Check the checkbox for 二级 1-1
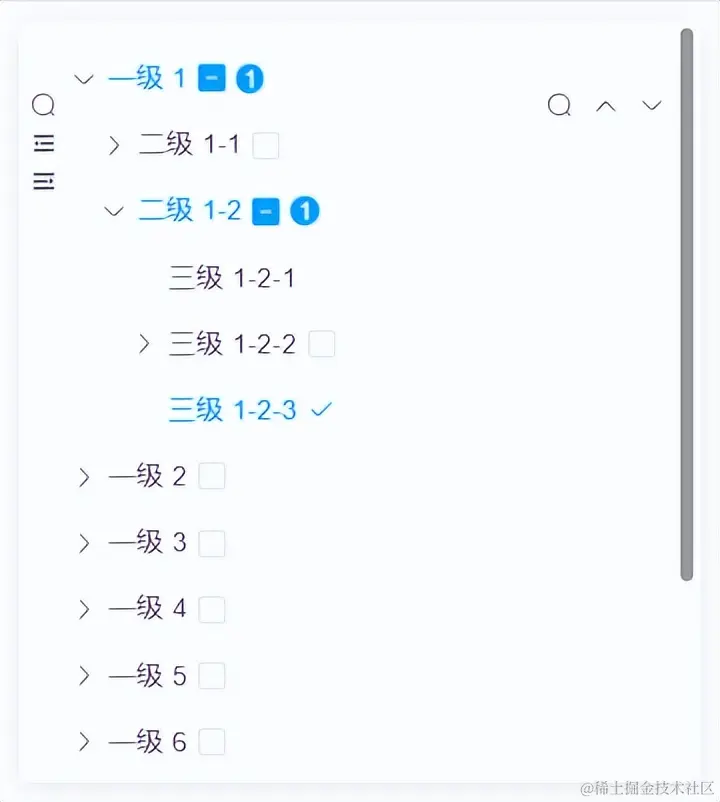 (265, 145)
